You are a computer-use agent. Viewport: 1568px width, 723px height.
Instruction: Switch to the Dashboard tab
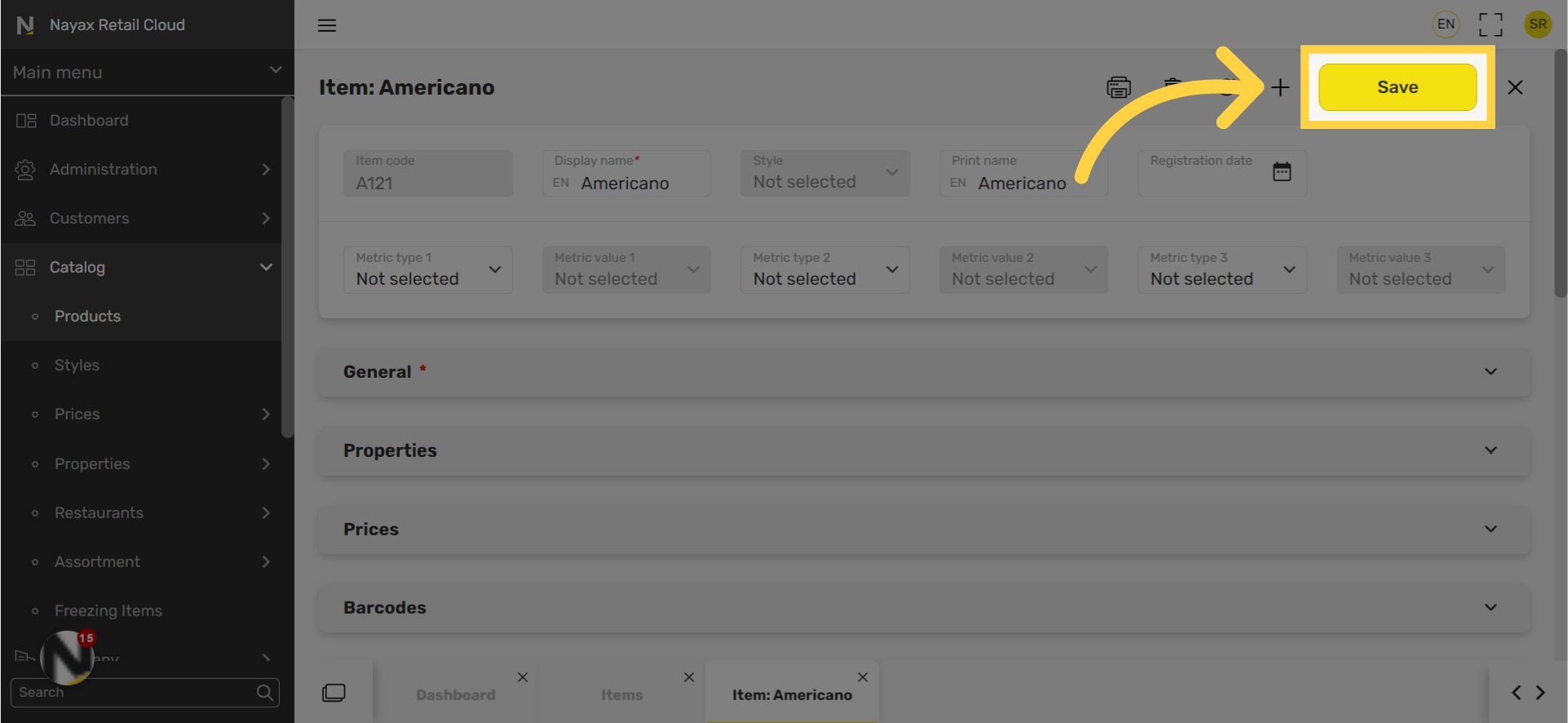[455, 695]
